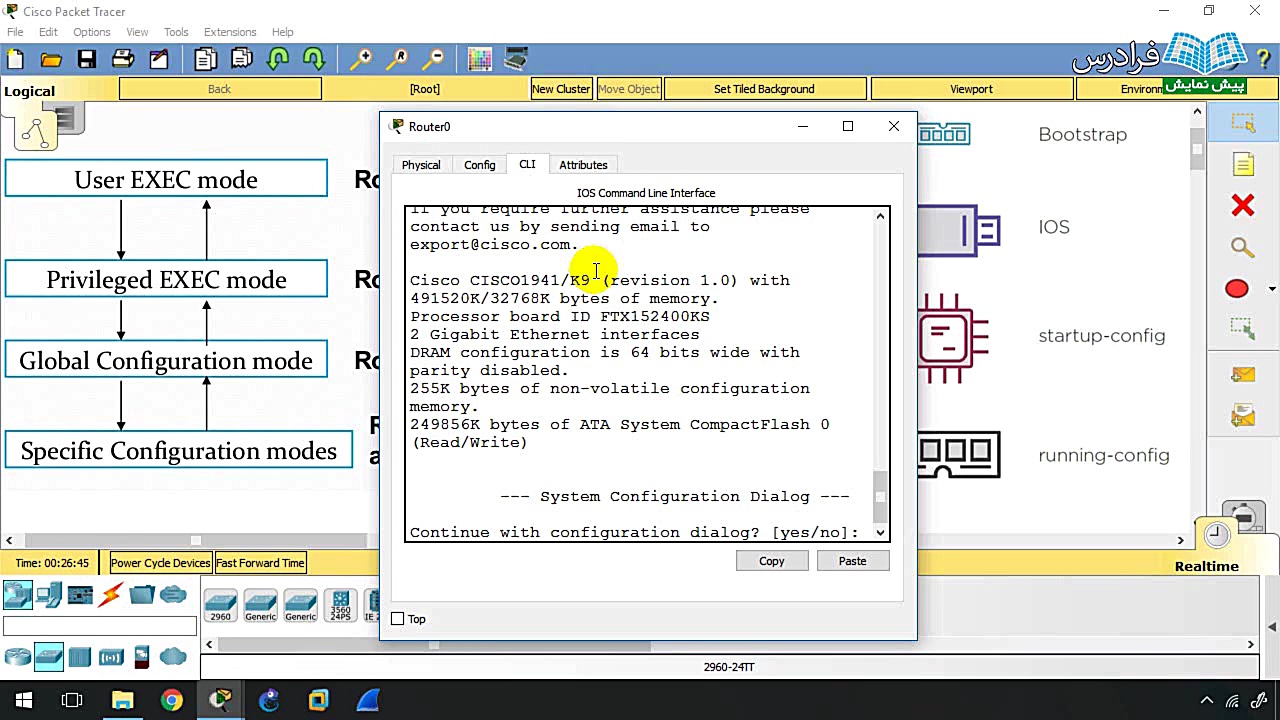1280x720 pixels.
Task: Click Power Cycle Devices button
Action: point(160,563)
